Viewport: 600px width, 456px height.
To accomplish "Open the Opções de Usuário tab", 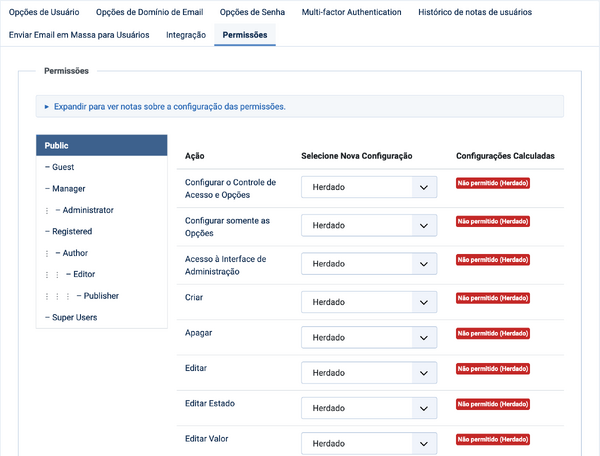I will coord(44,12).
